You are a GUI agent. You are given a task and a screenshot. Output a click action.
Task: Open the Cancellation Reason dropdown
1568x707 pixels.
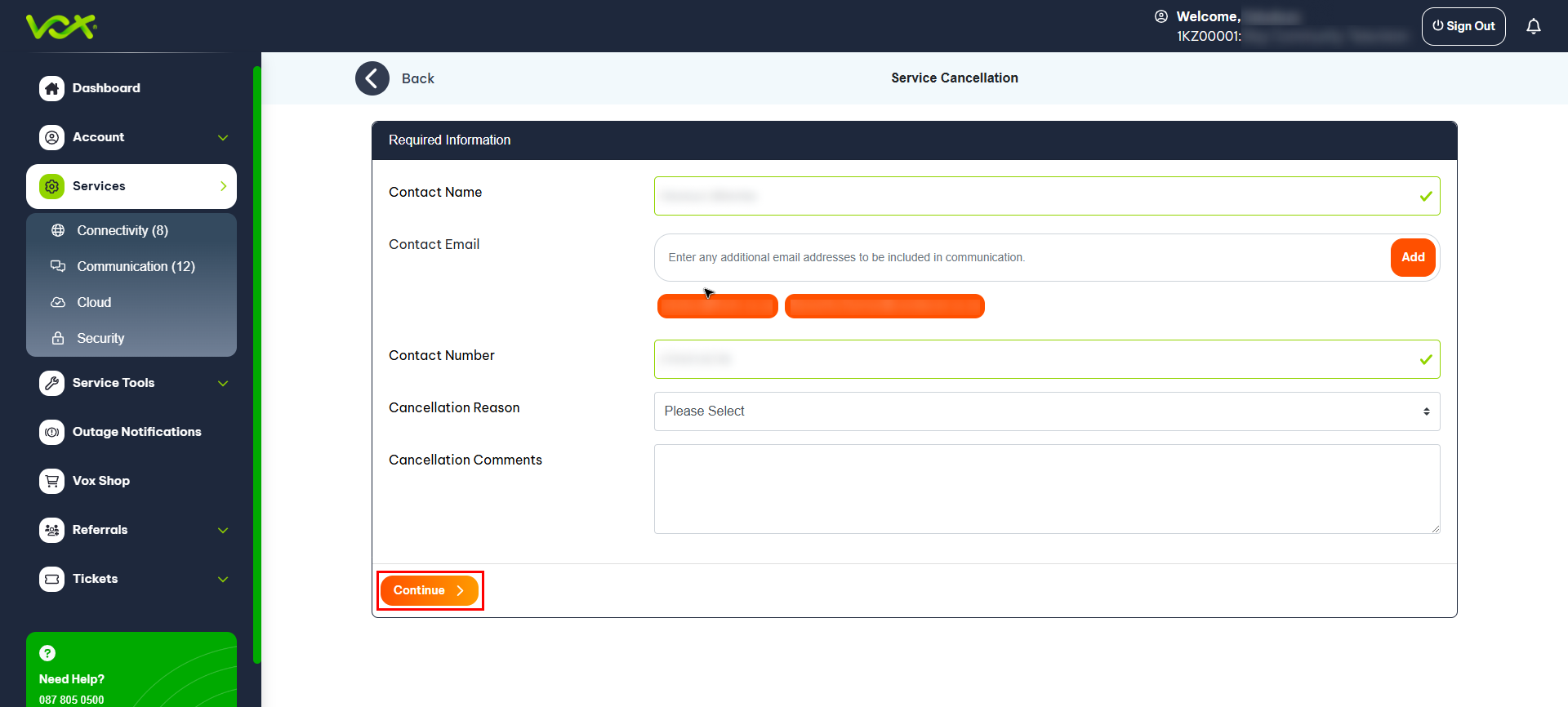(x=1046, y=411)
